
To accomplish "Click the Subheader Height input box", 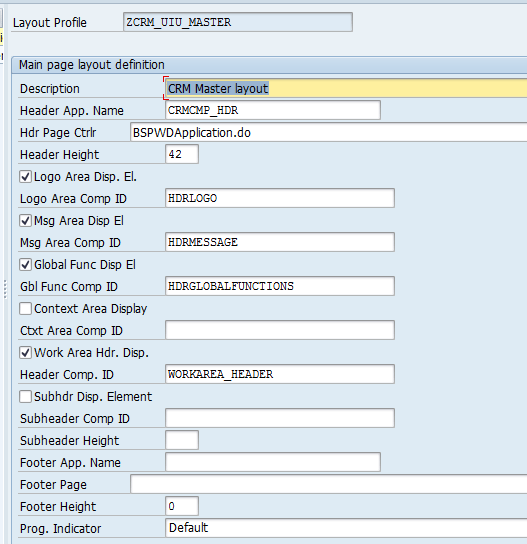I will (182, 440).
